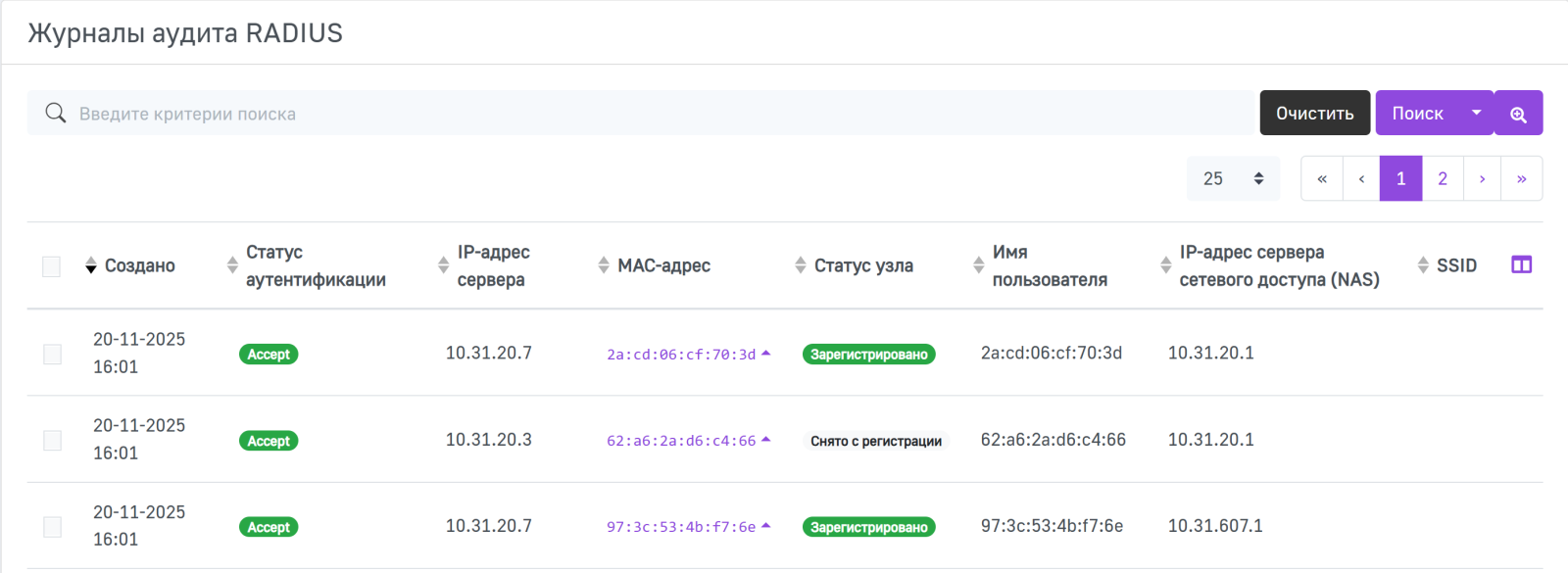Sort by Создано column arrow
Viewport: 1568px width, 573px height.
91,265
